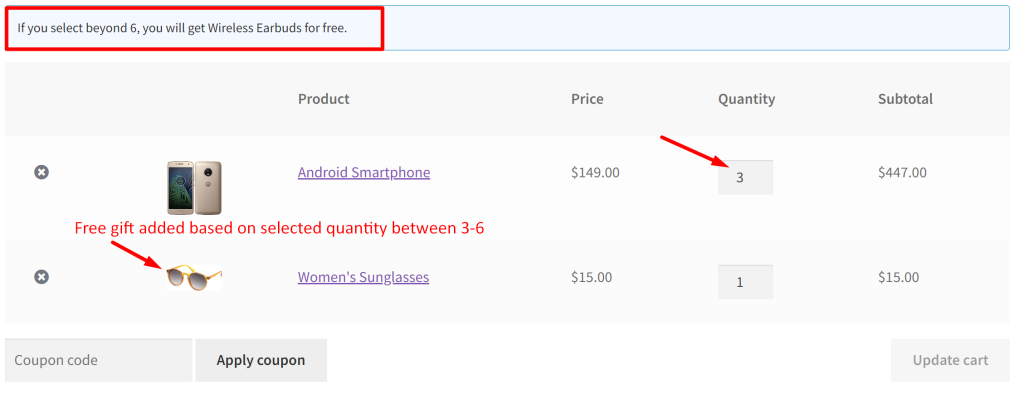Viewport: 1024px width, 394px height.
Task: Follow the Android Smartphone product link
Action: 364,172
